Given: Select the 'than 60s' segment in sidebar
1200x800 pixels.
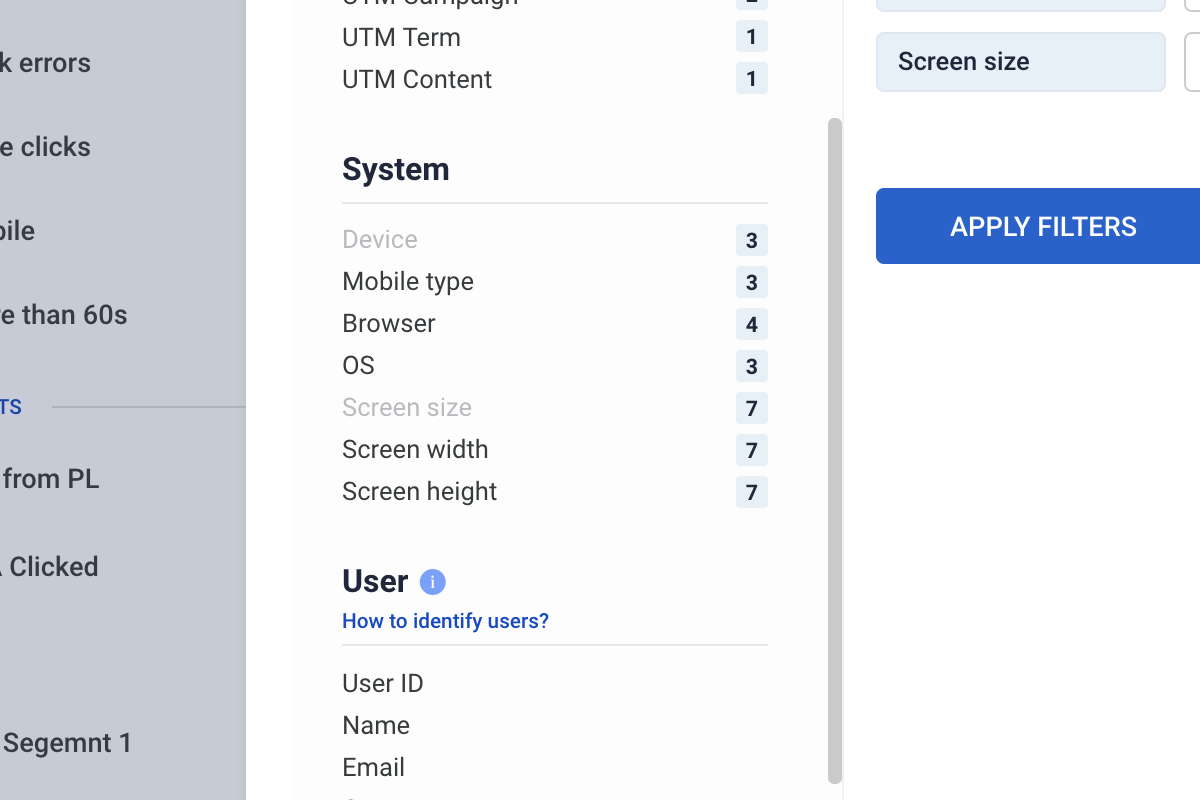Looking at the screenshot, I should tap(64, 315).
